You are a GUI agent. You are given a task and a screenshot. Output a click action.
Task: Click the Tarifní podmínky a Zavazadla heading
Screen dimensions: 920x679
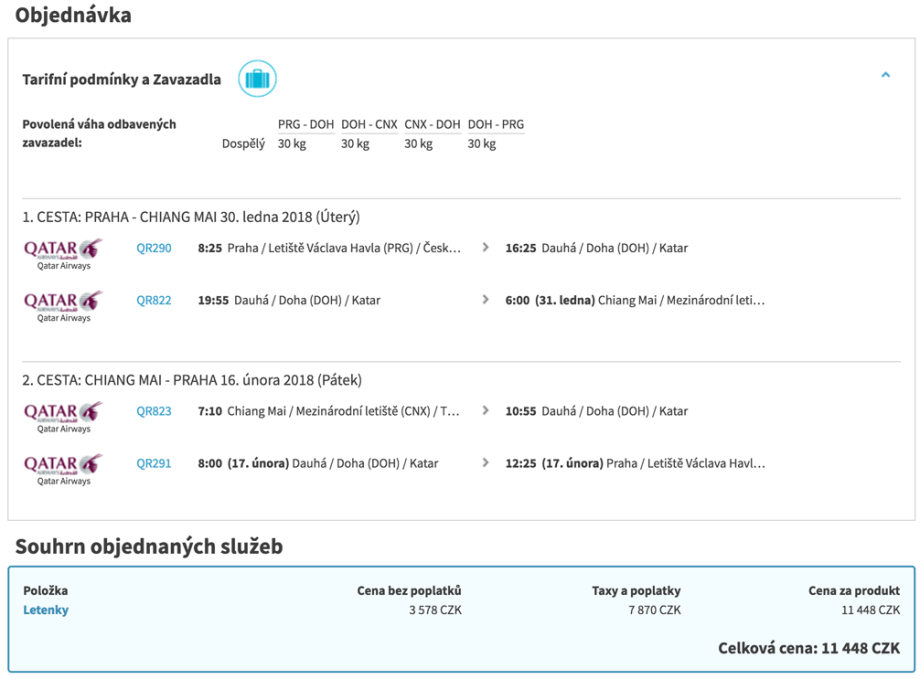122,80
